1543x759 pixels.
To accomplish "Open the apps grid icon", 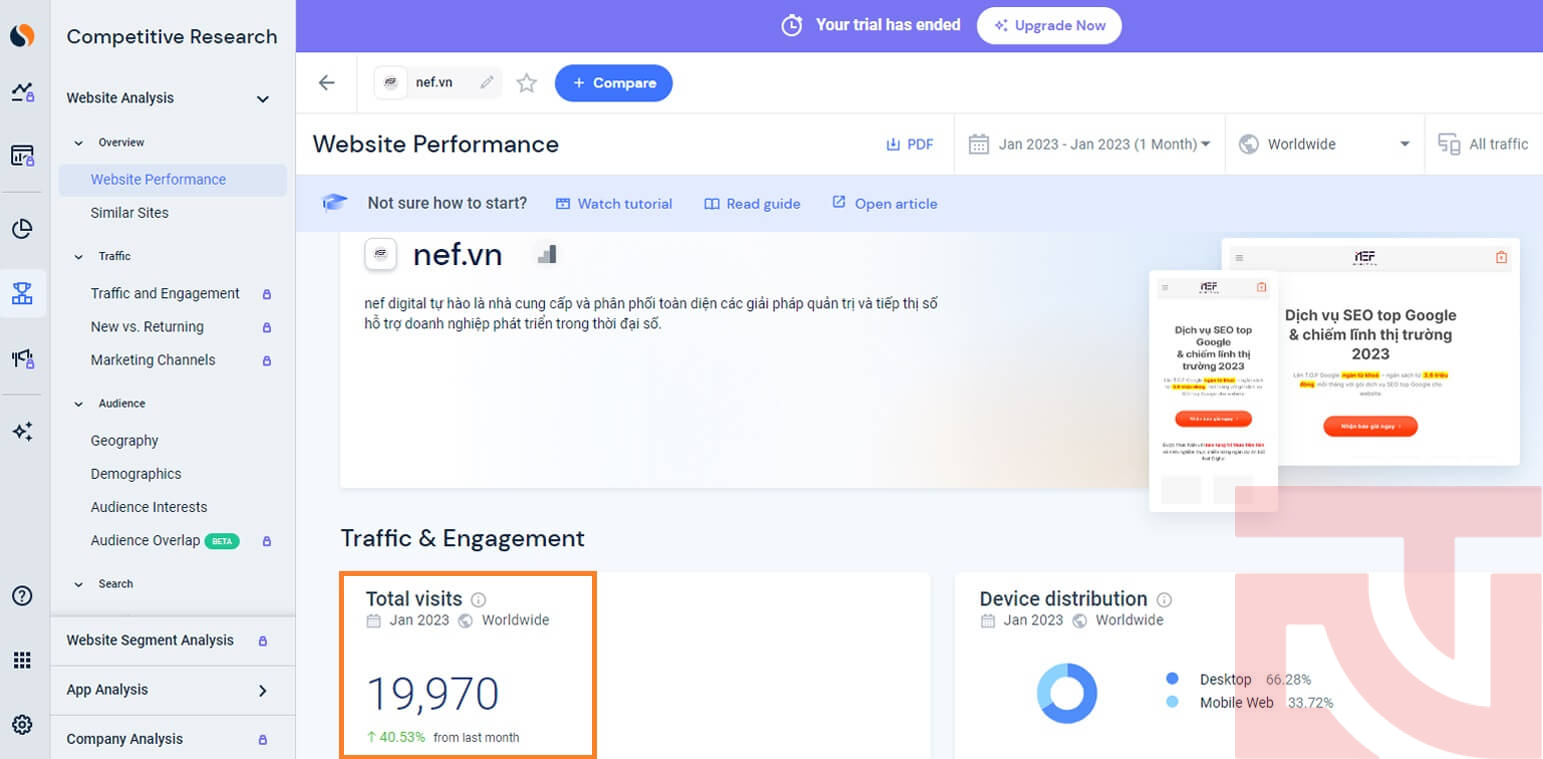I will pos(22,660).
